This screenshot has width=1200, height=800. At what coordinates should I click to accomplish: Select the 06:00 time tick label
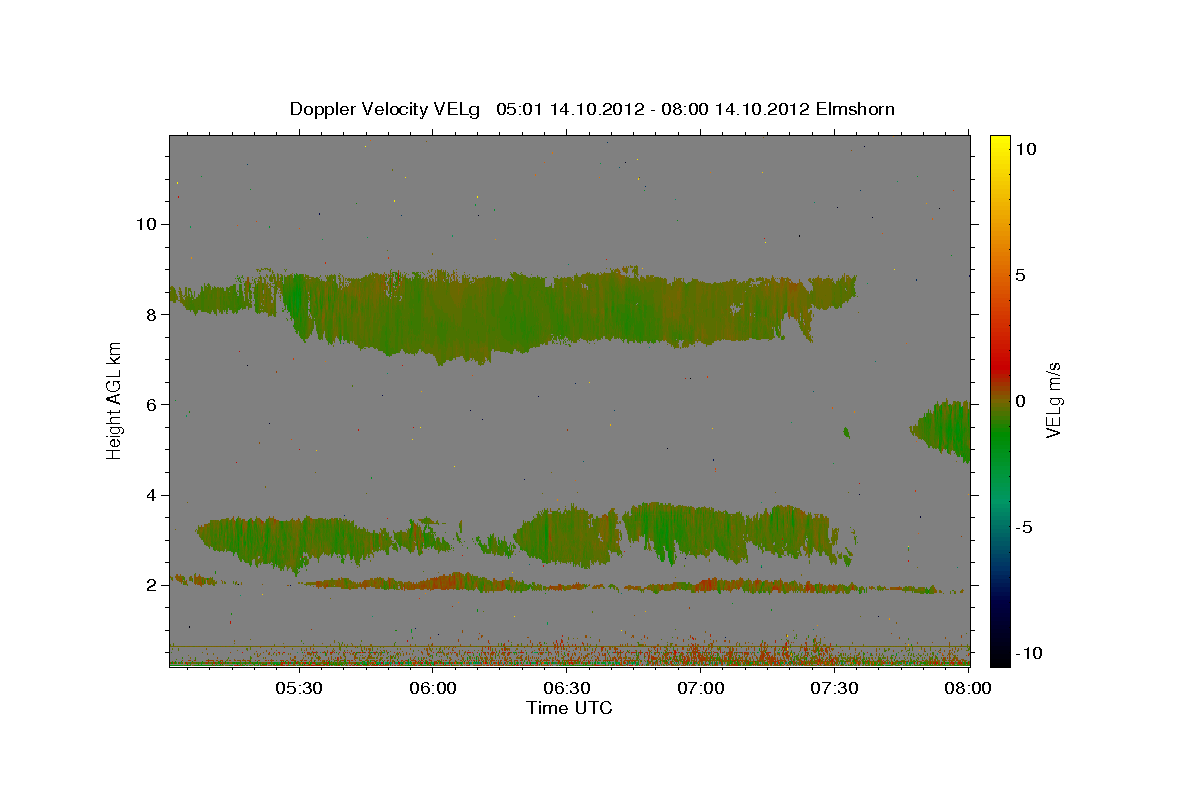(433, 689)
